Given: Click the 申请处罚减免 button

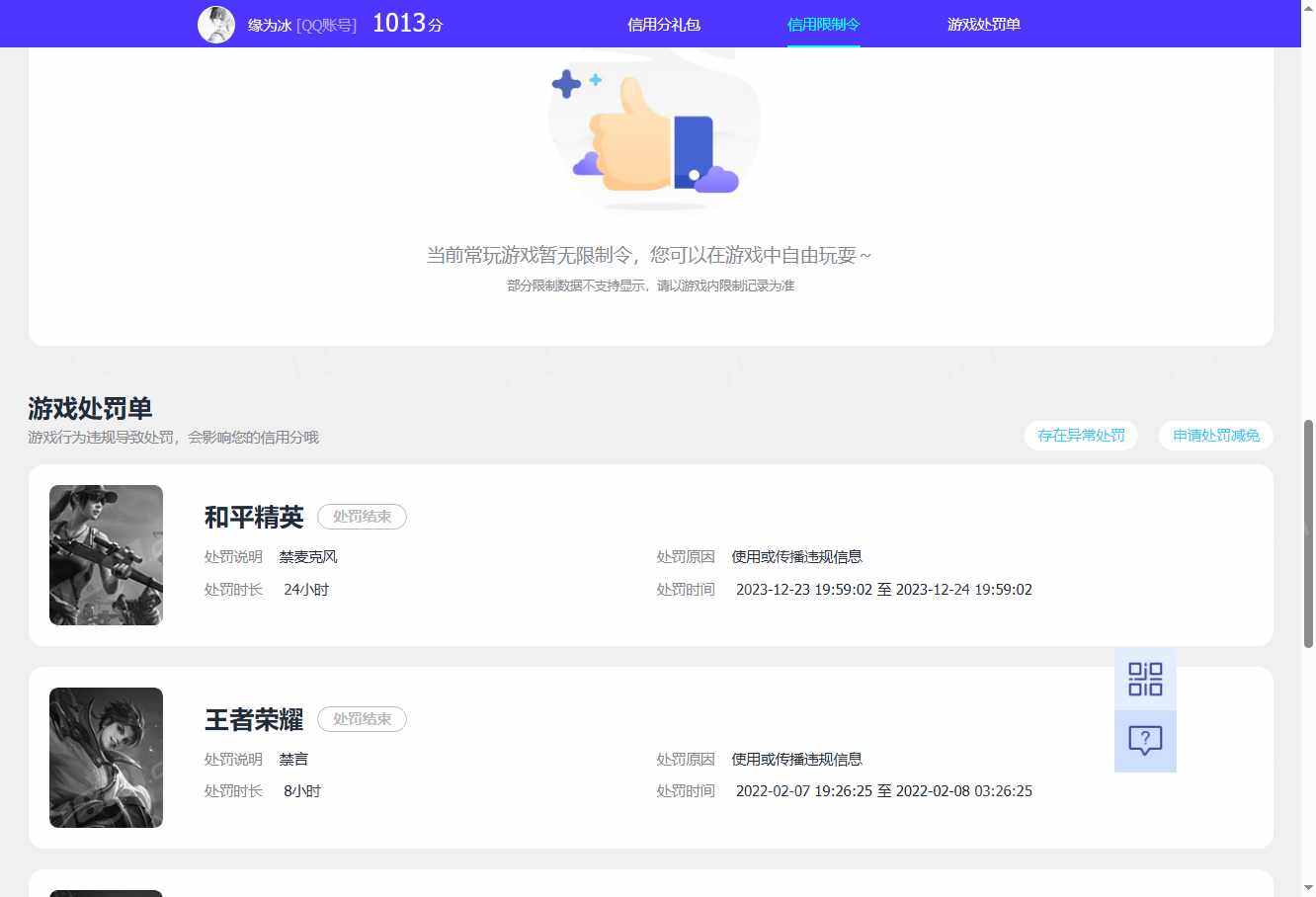Looking at the screenshot, I should [x=1216, y=436].
